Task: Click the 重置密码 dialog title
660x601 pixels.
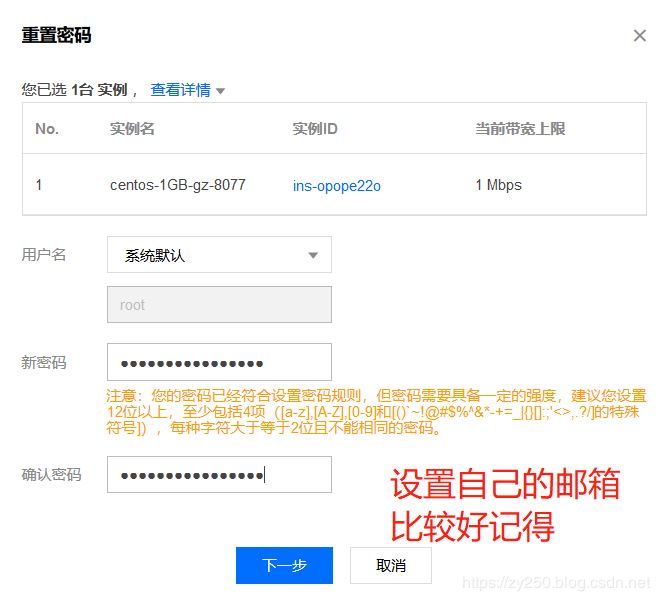Action: pos(56,35)
